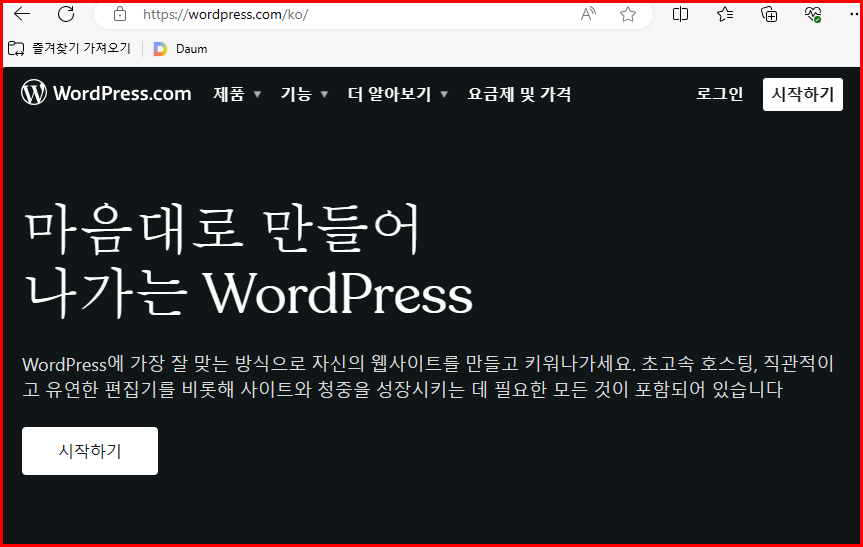The width and height of the screenshot is (863, 547).
Task: Click 시작하기 button in the header
Action: [802, 94]
